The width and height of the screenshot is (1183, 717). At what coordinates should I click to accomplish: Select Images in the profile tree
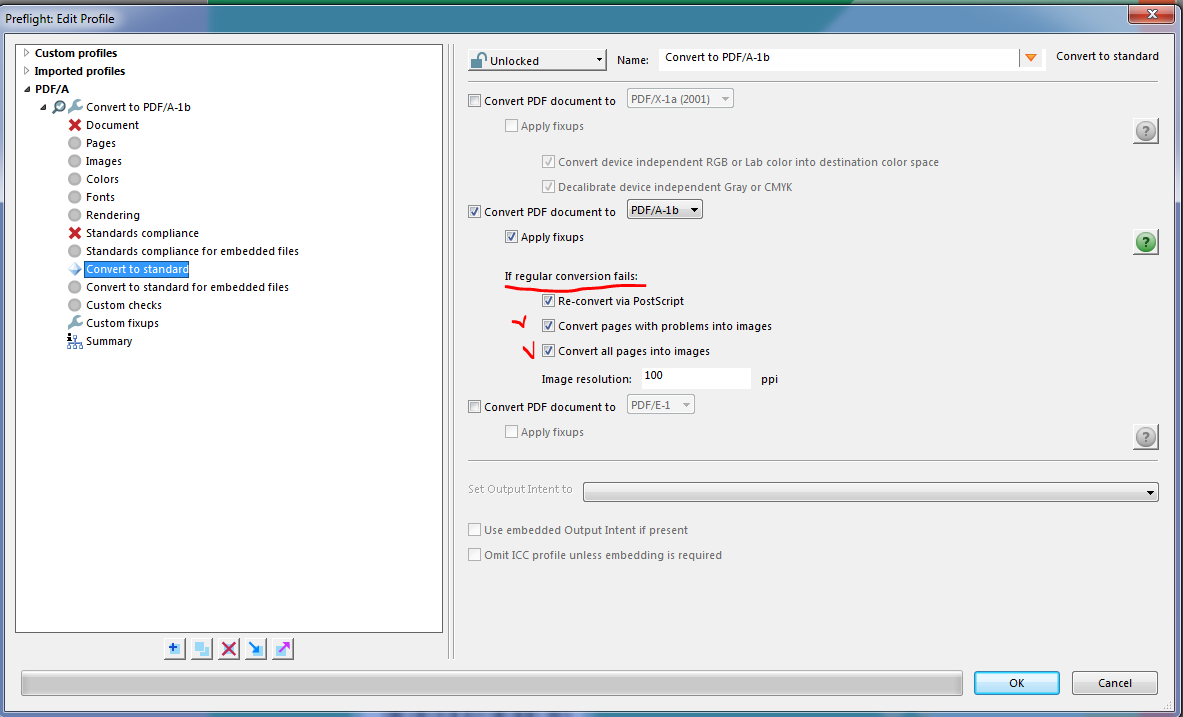103,162
